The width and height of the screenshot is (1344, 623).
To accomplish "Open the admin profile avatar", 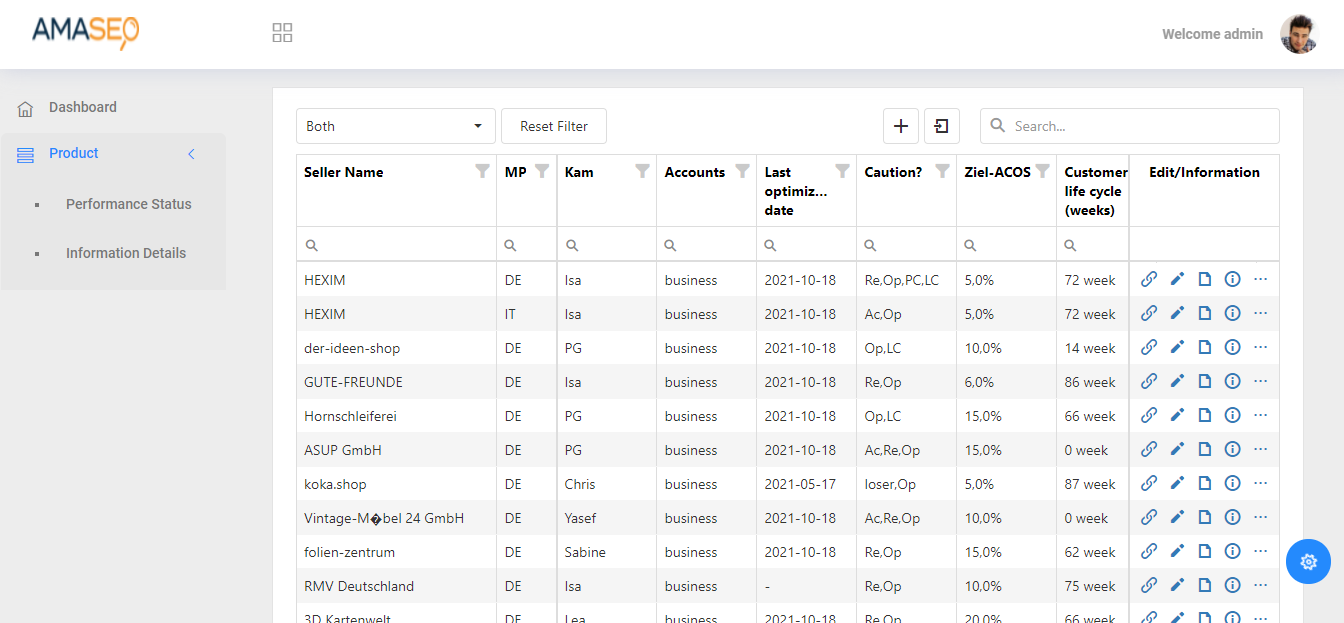I will [x=1299, y=34].
